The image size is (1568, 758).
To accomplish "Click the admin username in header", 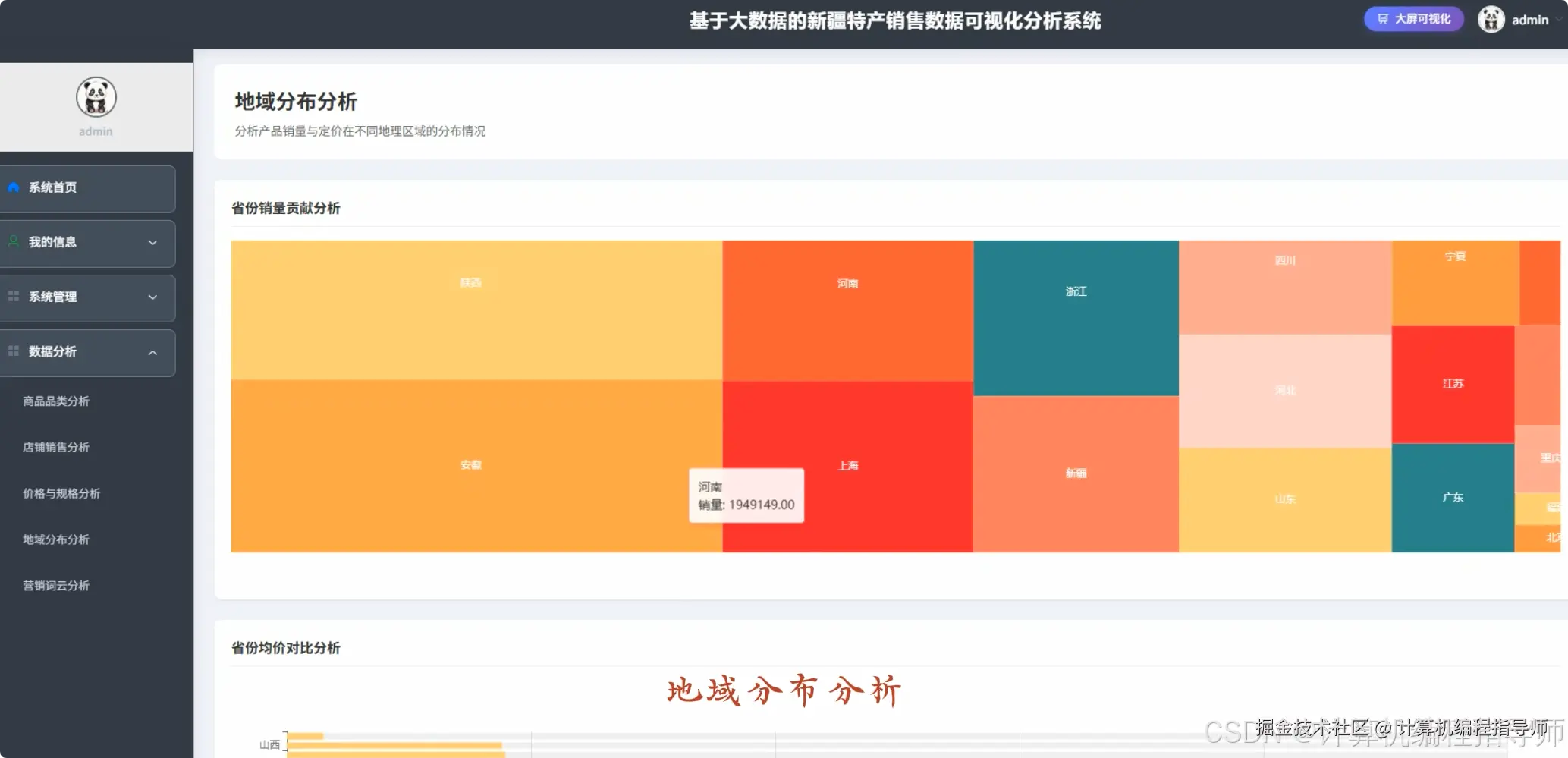I will [1530, 20].
